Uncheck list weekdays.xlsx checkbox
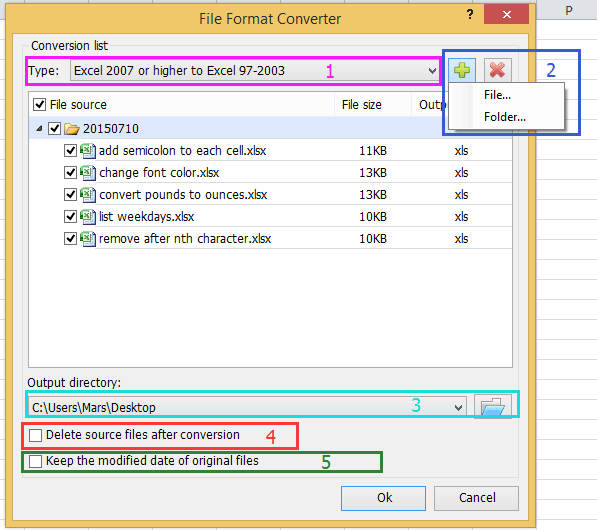 coord(70,217)
